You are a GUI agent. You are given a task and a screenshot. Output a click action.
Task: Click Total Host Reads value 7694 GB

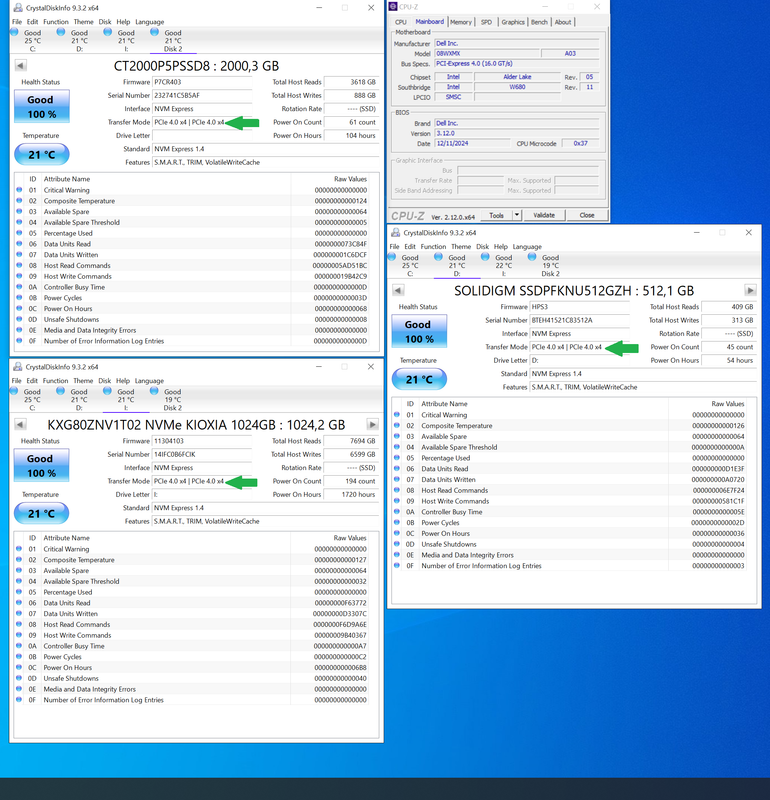click(x=351, y=441)
